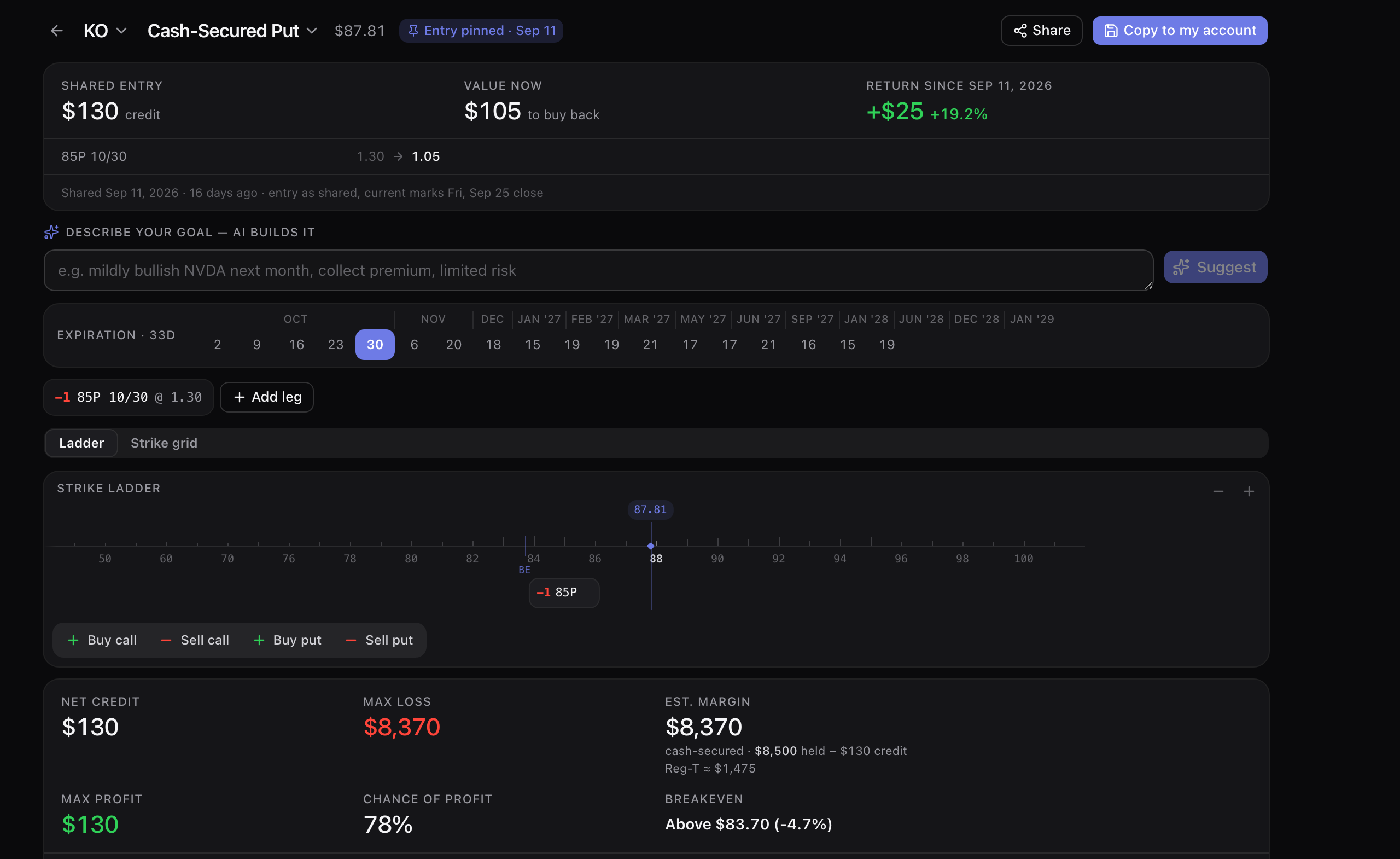
Task: Zoom out the strike ladder with minus icon
Action: click(1217, 492)
